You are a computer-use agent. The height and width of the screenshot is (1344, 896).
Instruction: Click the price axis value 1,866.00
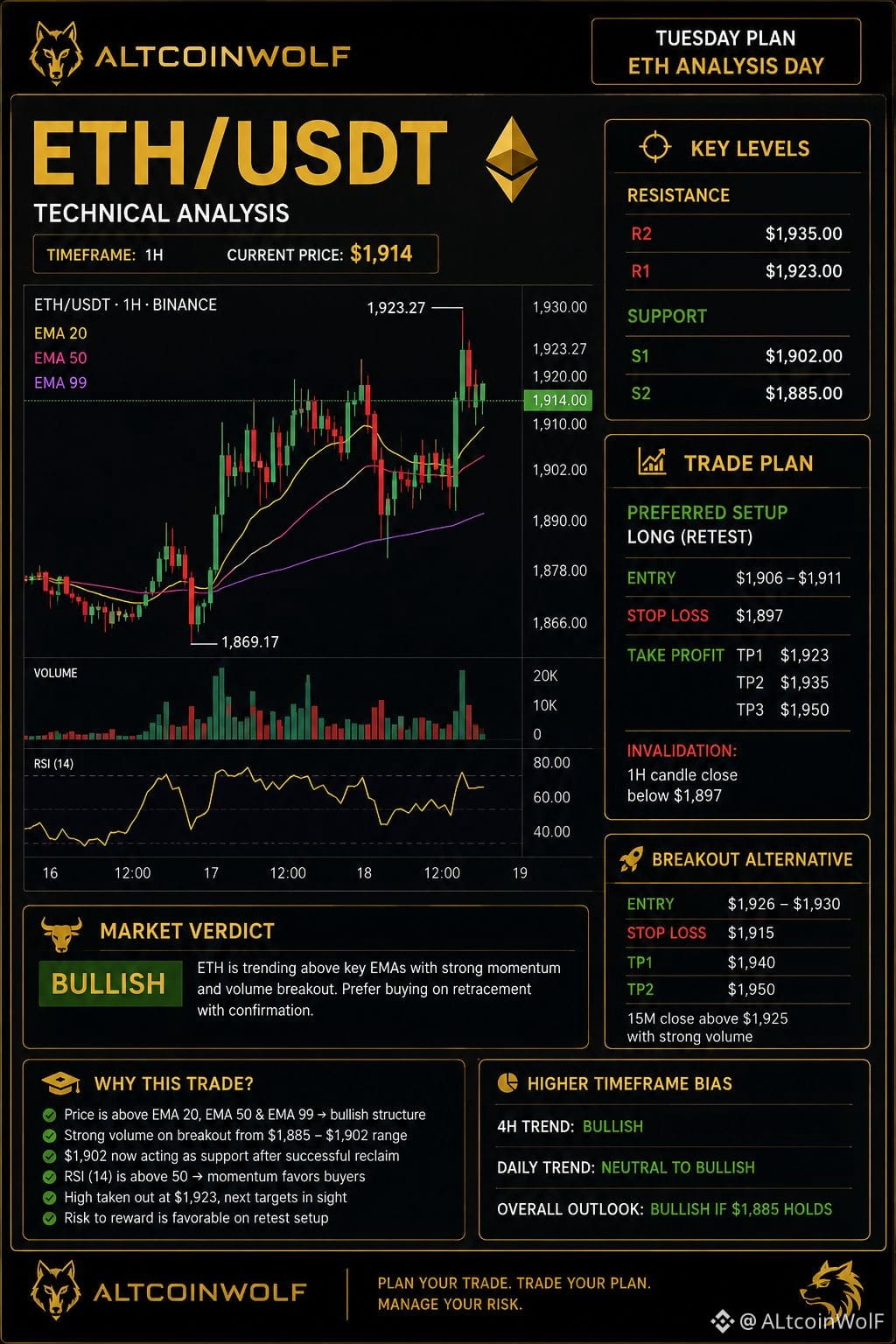(560, 623)
